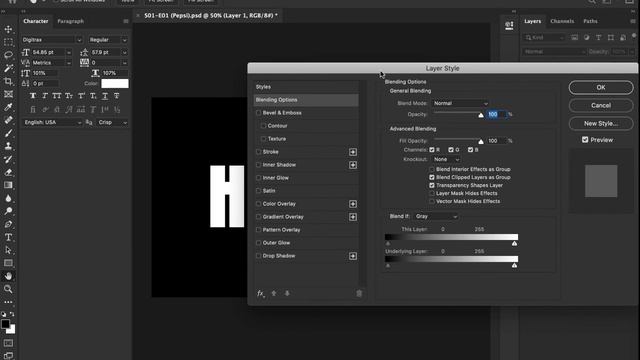This screenshot has width=640, height=360.
Task: Select the Frame tool
Action: 8,94
